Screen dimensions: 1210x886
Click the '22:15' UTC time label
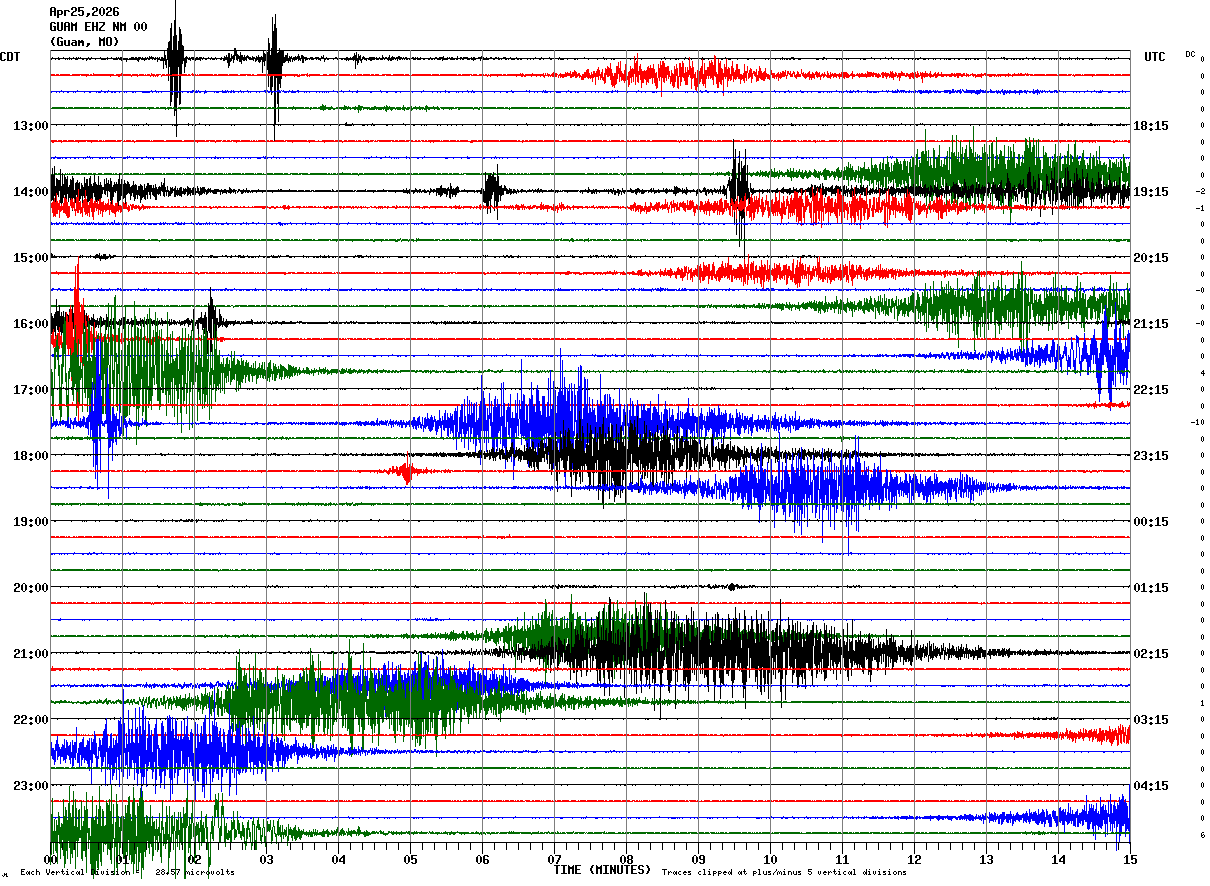pos(1150,390)
